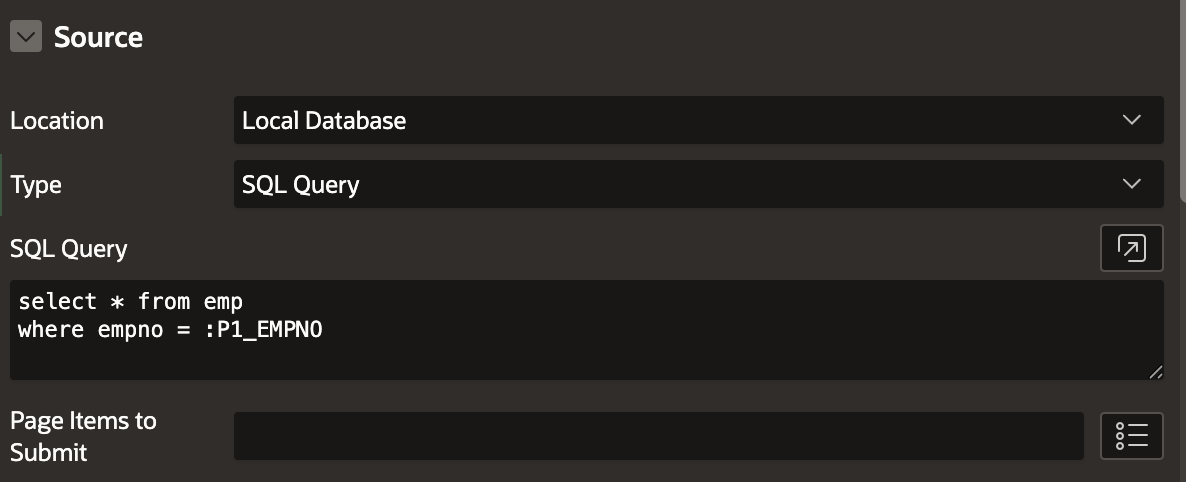Click the Source section heading text
Viewport: 1186px width, 482px height.
pos(98,37)
